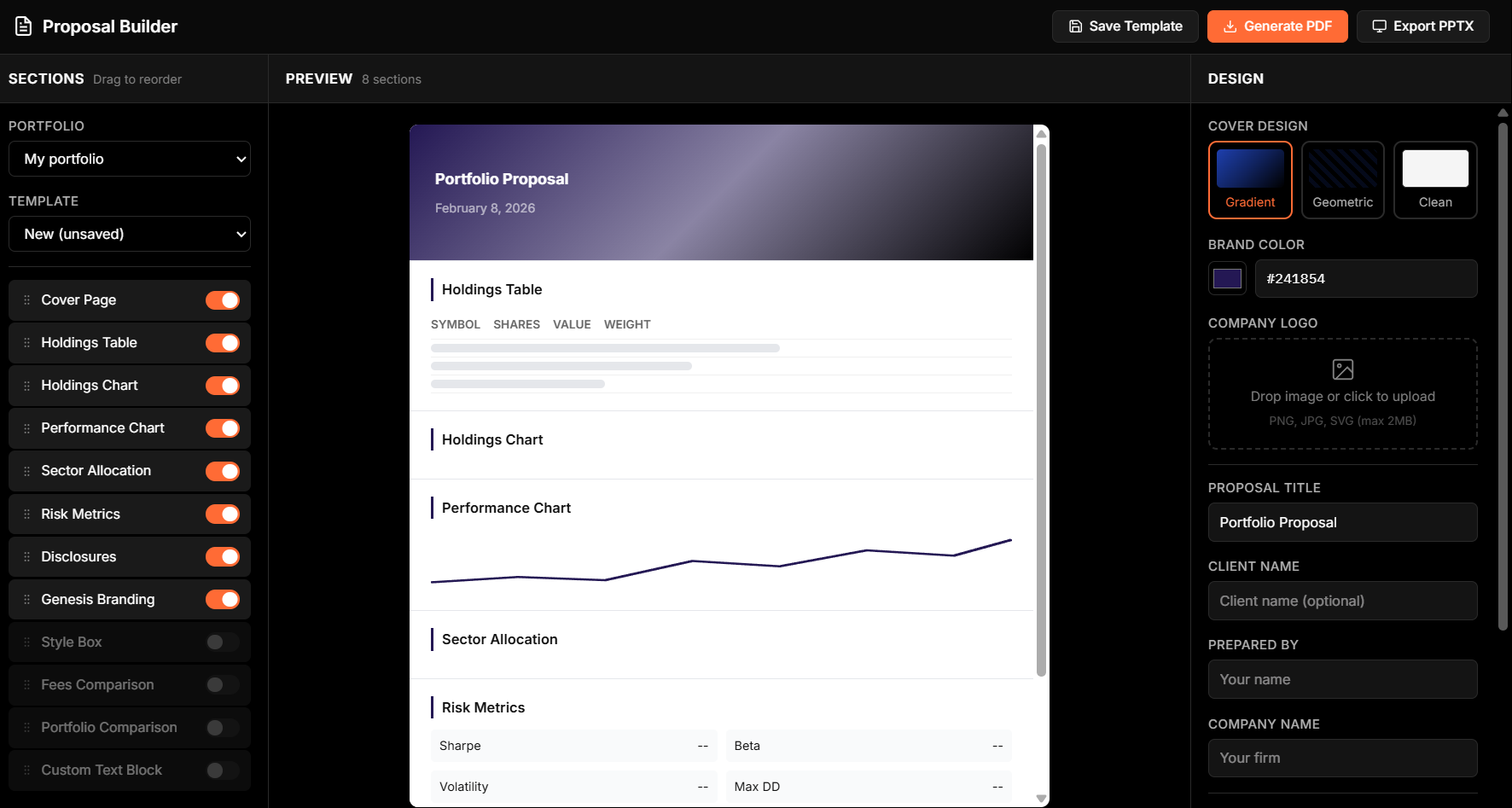
Task: Open the brand color swatch picker
Action: [x=1227, y=278]
